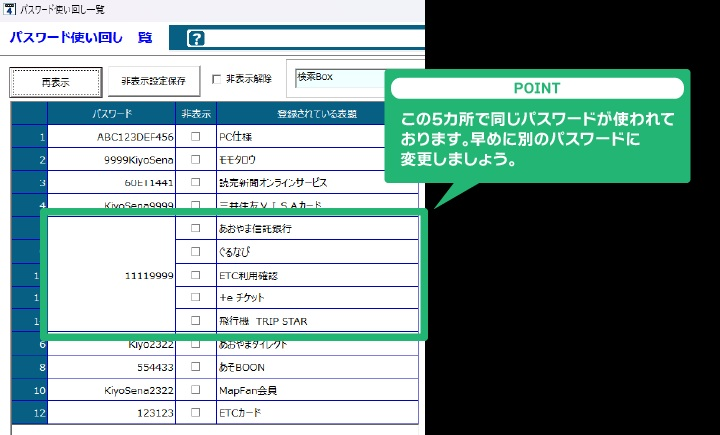The image size is (720, 435).
Task: Select the title cell MapFan会員
Action: (317, 390)
